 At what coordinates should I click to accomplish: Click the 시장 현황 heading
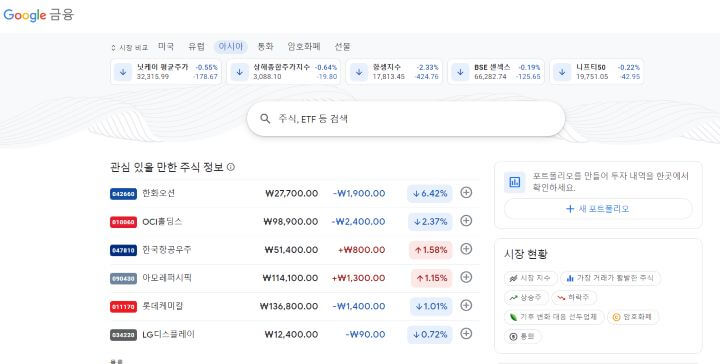point(526,254)
